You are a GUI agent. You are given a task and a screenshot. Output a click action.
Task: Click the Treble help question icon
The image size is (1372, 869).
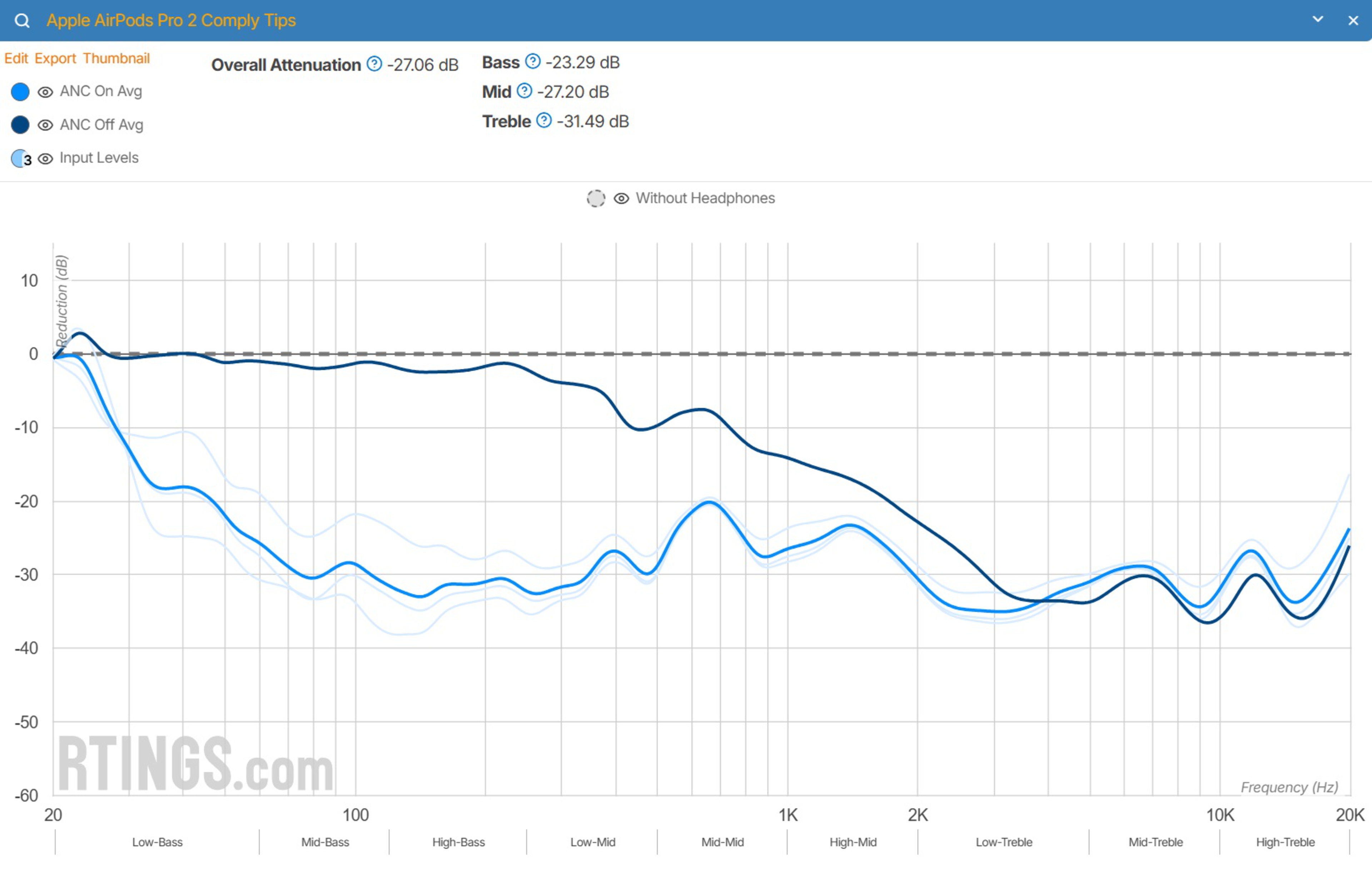pos(544,121)
